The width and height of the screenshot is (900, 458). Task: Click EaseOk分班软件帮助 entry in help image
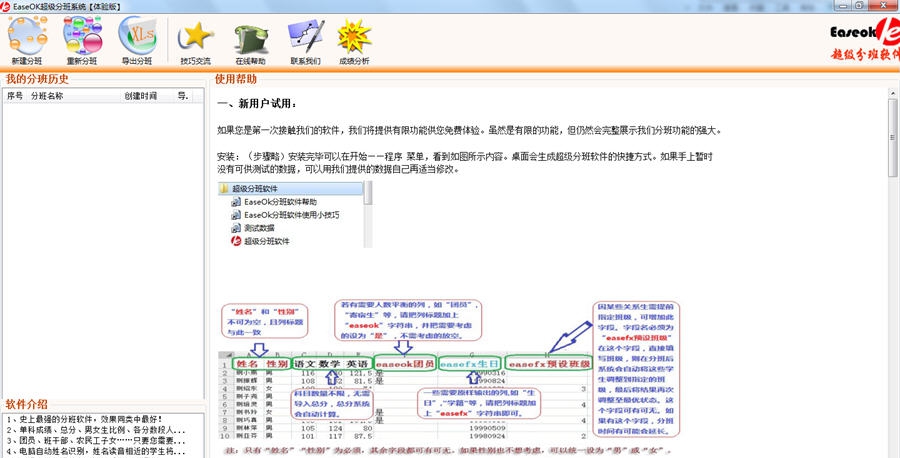point(280,202)
